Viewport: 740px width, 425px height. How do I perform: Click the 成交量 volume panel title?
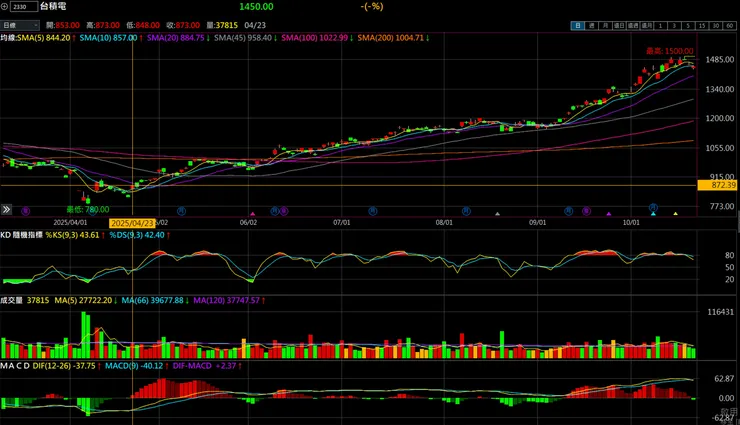(11, 300)
